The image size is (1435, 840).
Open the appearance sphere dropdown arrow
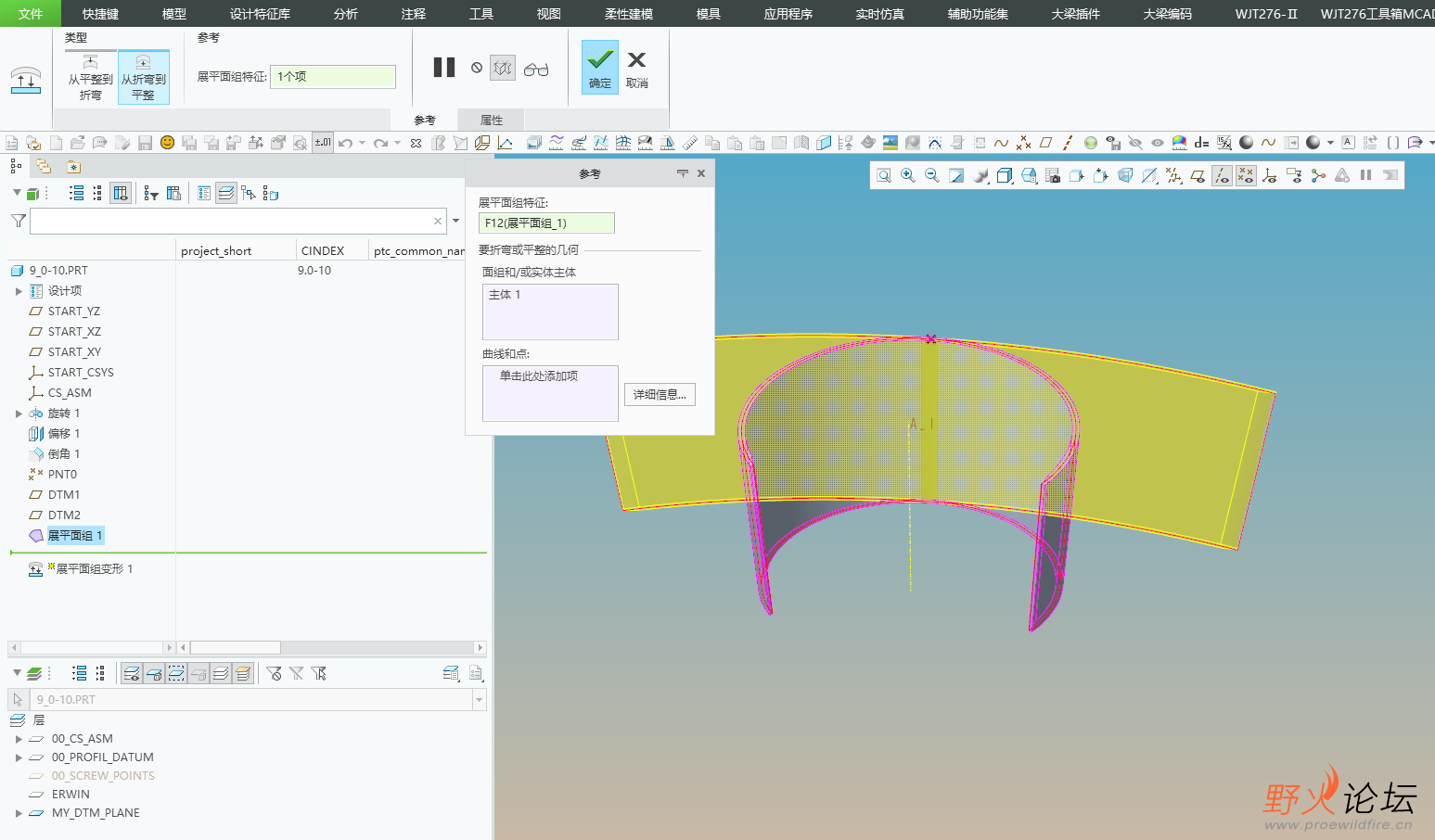(x=1330, y=143)
